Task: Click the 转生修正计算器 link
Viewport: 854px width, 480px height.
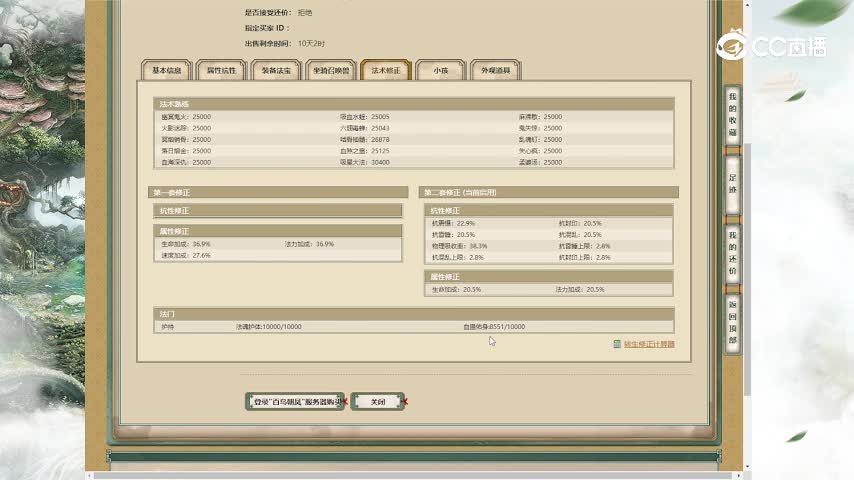Action: [x=649, y=344]
